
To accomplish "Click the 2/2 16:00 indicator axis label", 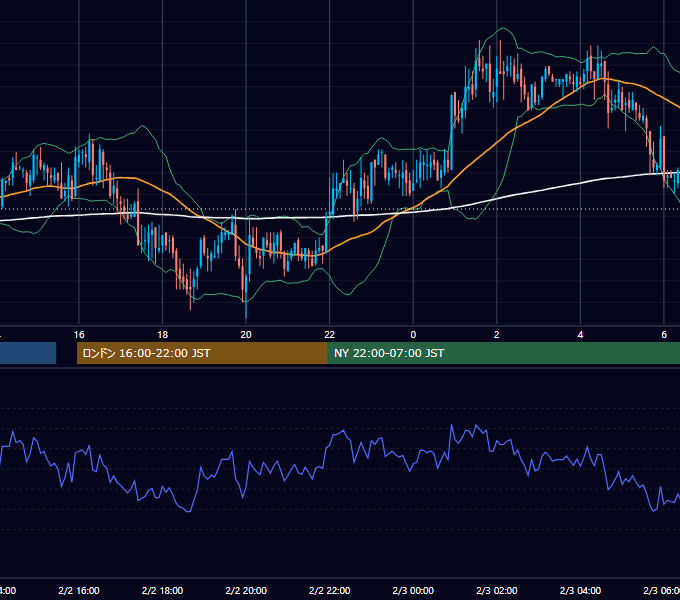I will pos(79,590).
